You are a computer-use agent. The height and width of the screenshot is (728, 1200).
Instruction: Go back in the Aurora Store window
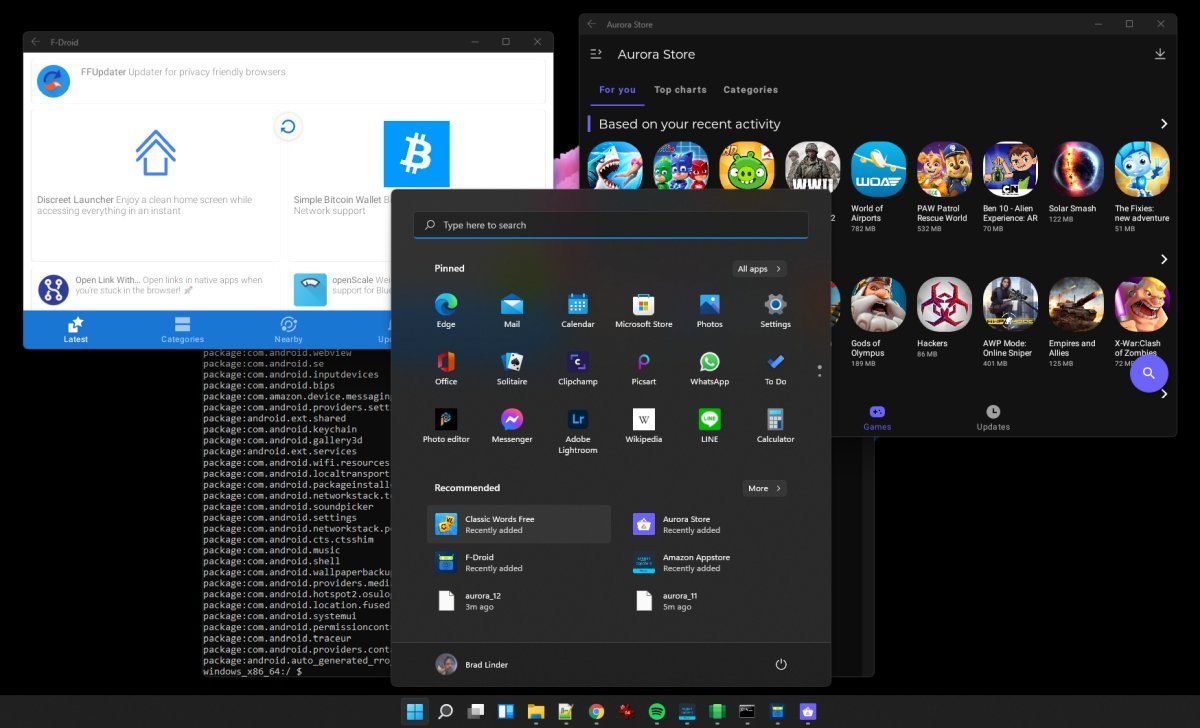pos(591,24)
